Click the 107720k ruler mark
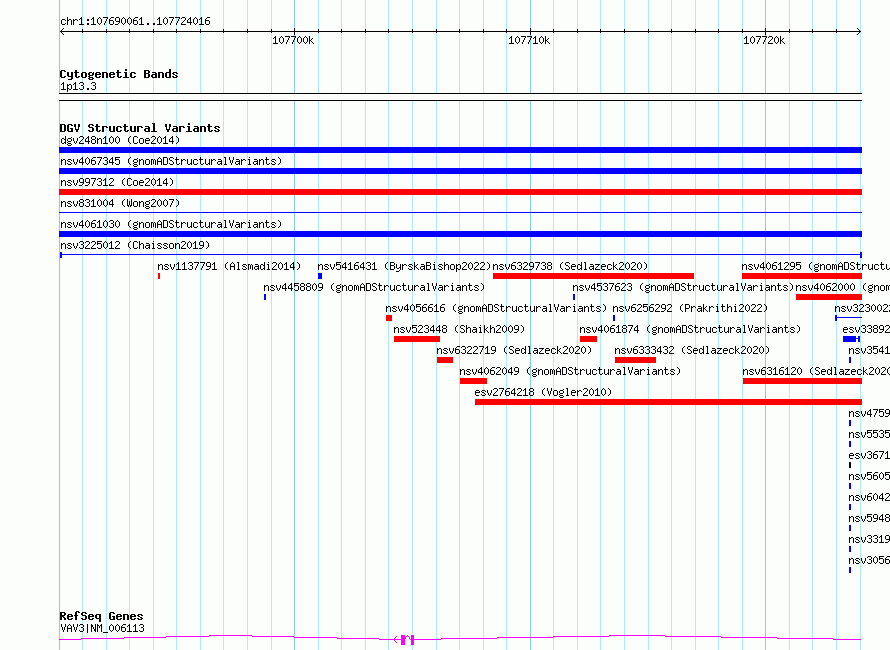The image size is (890, 650). (x=764, y=40)
